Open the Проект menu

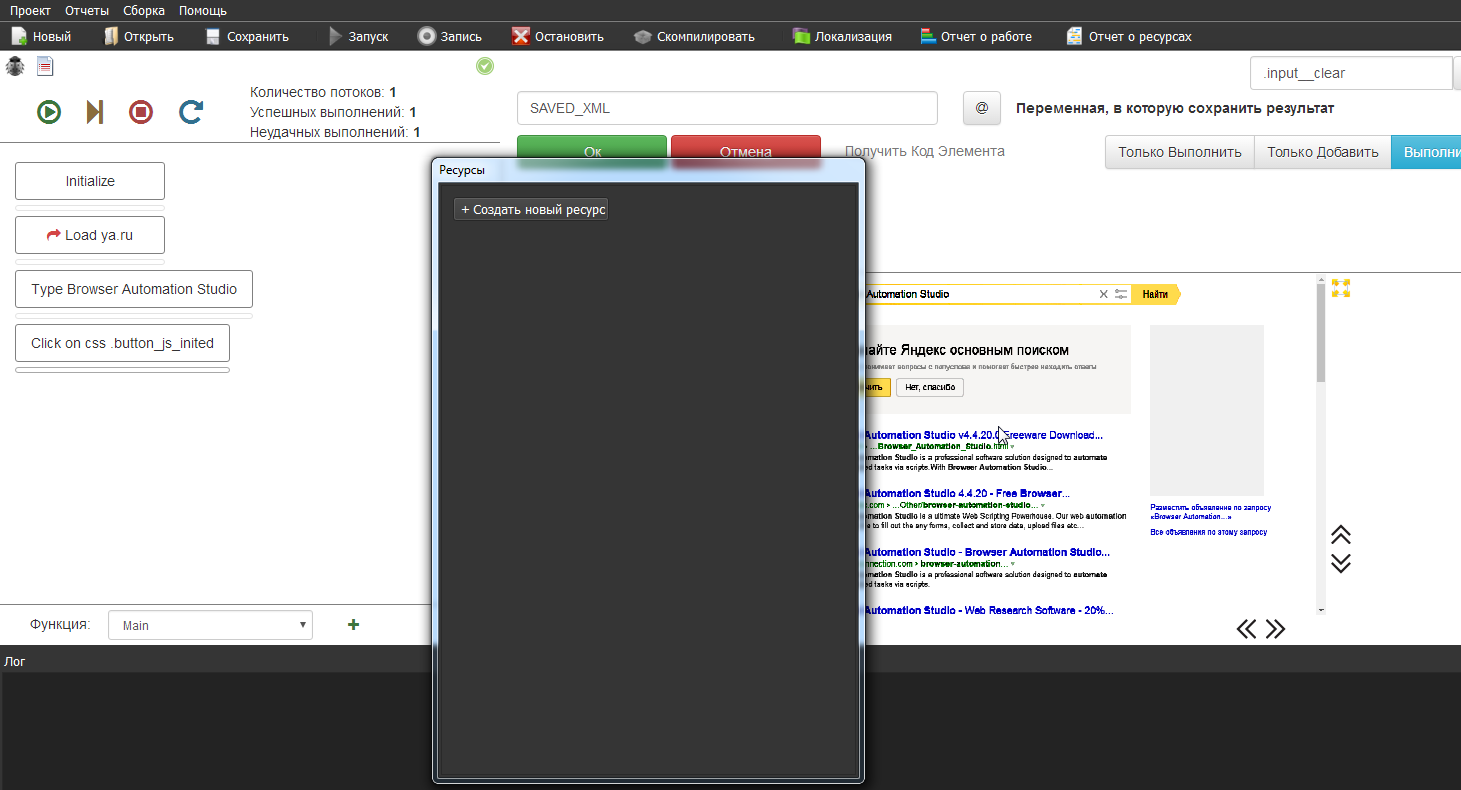[30, 10]
